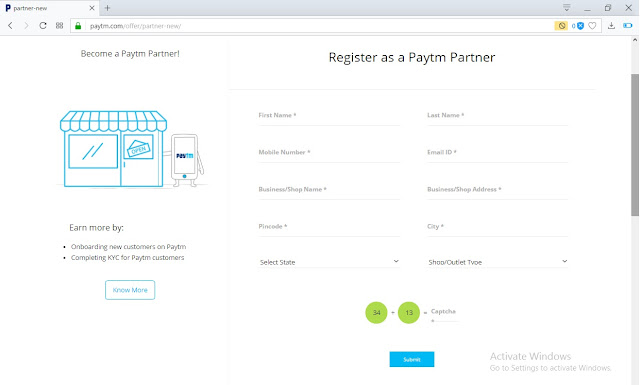Bookmark page with the heart icon
This screenshot has width=640, height=385.
click(x=592, y=26)
